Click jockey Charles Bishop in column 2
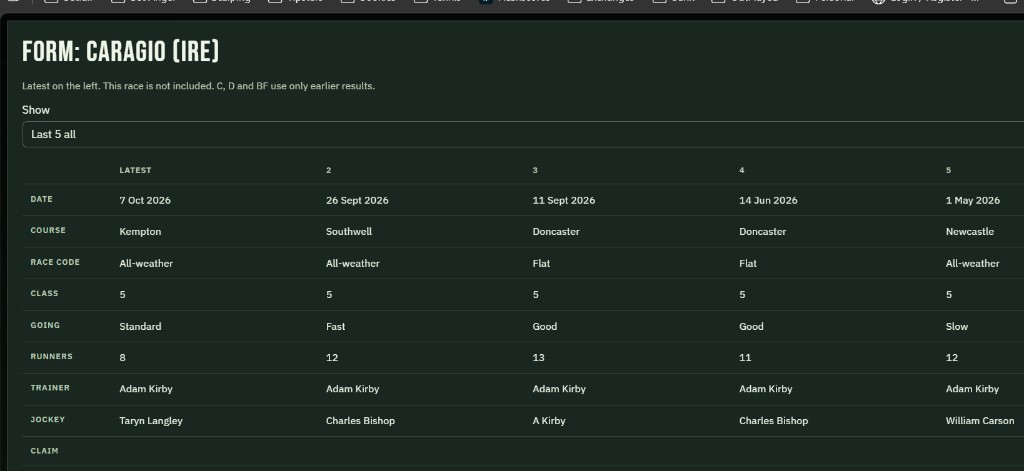 click(360, 421)
